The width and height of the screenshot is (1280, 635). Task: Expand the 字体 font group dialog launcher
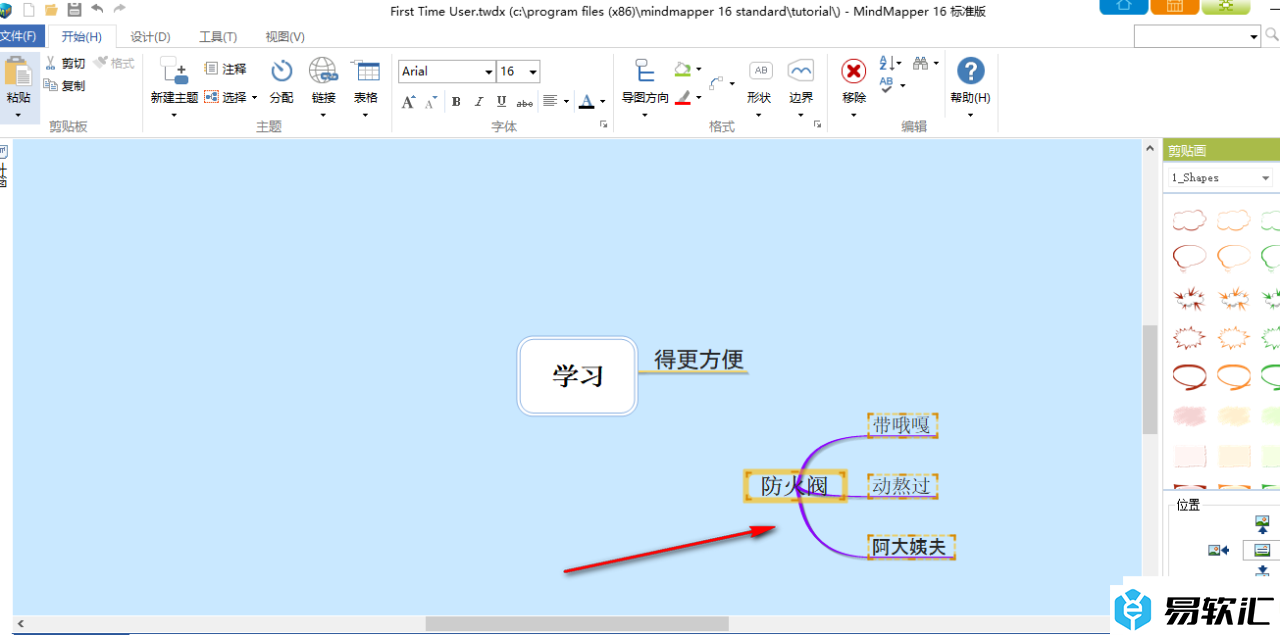[603, 124]
